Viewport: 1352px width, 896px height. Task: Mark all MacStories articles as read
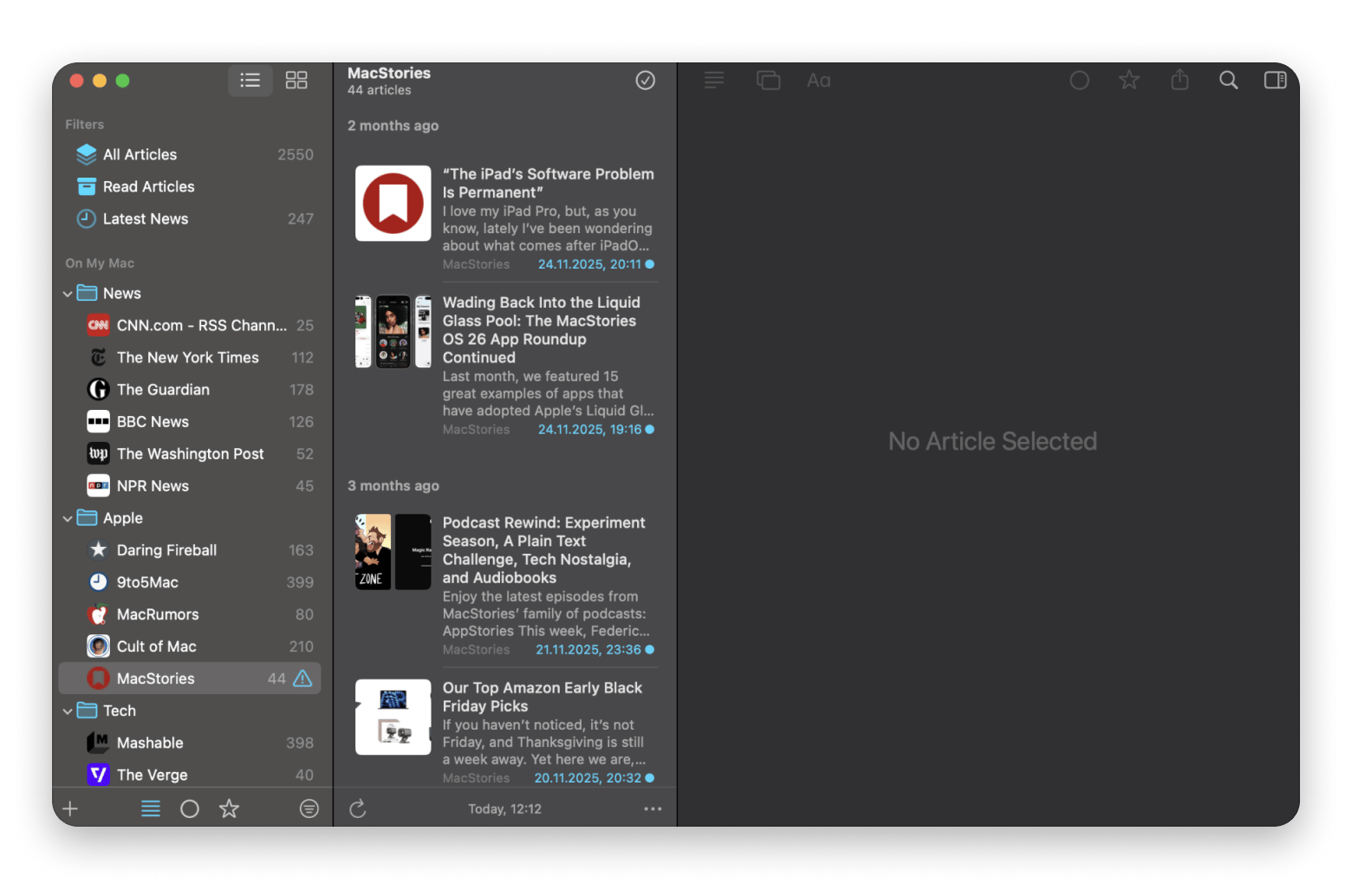(645, 80)
